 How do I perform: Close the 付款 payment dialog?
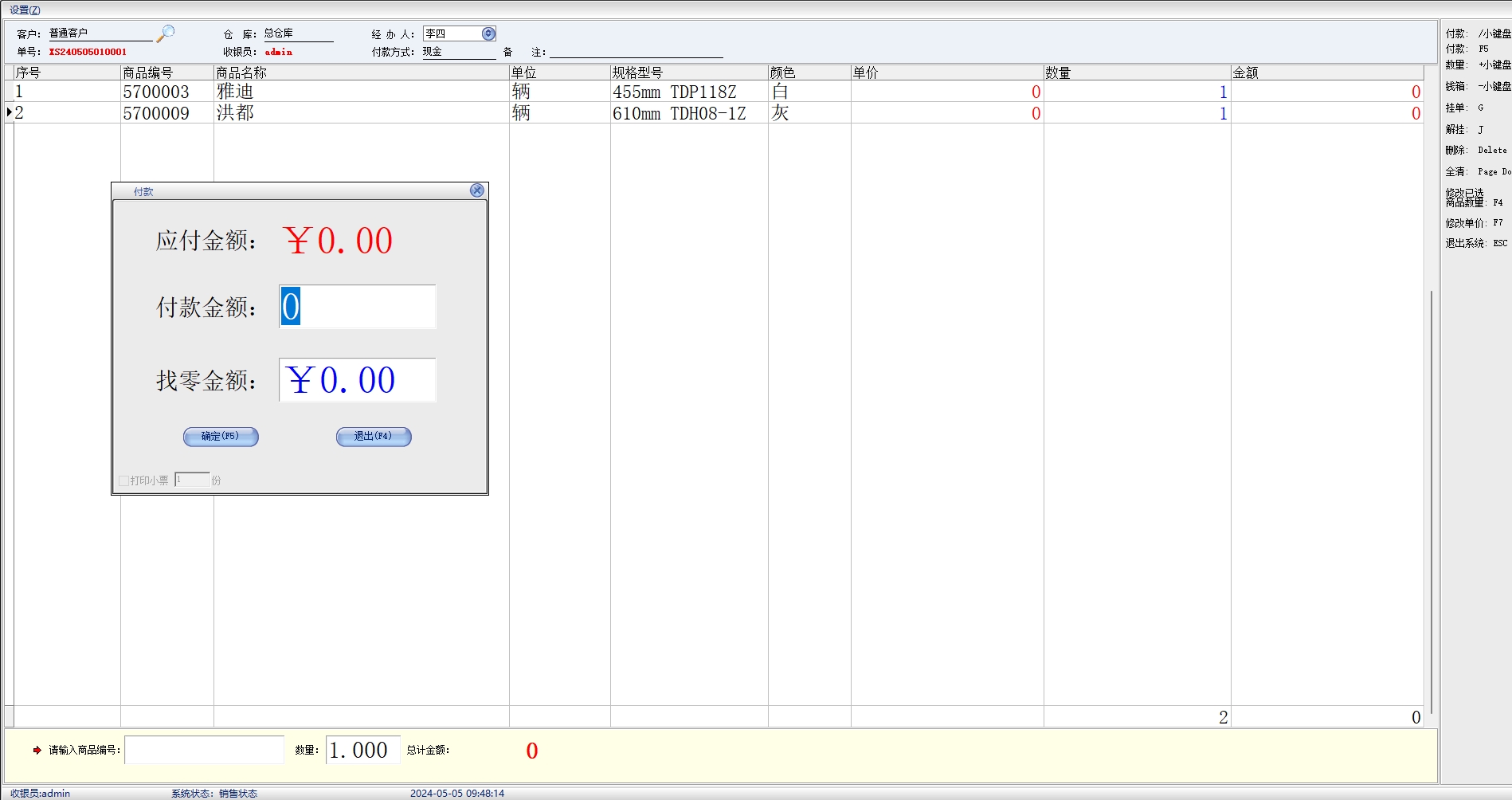(x=476, y=190)
